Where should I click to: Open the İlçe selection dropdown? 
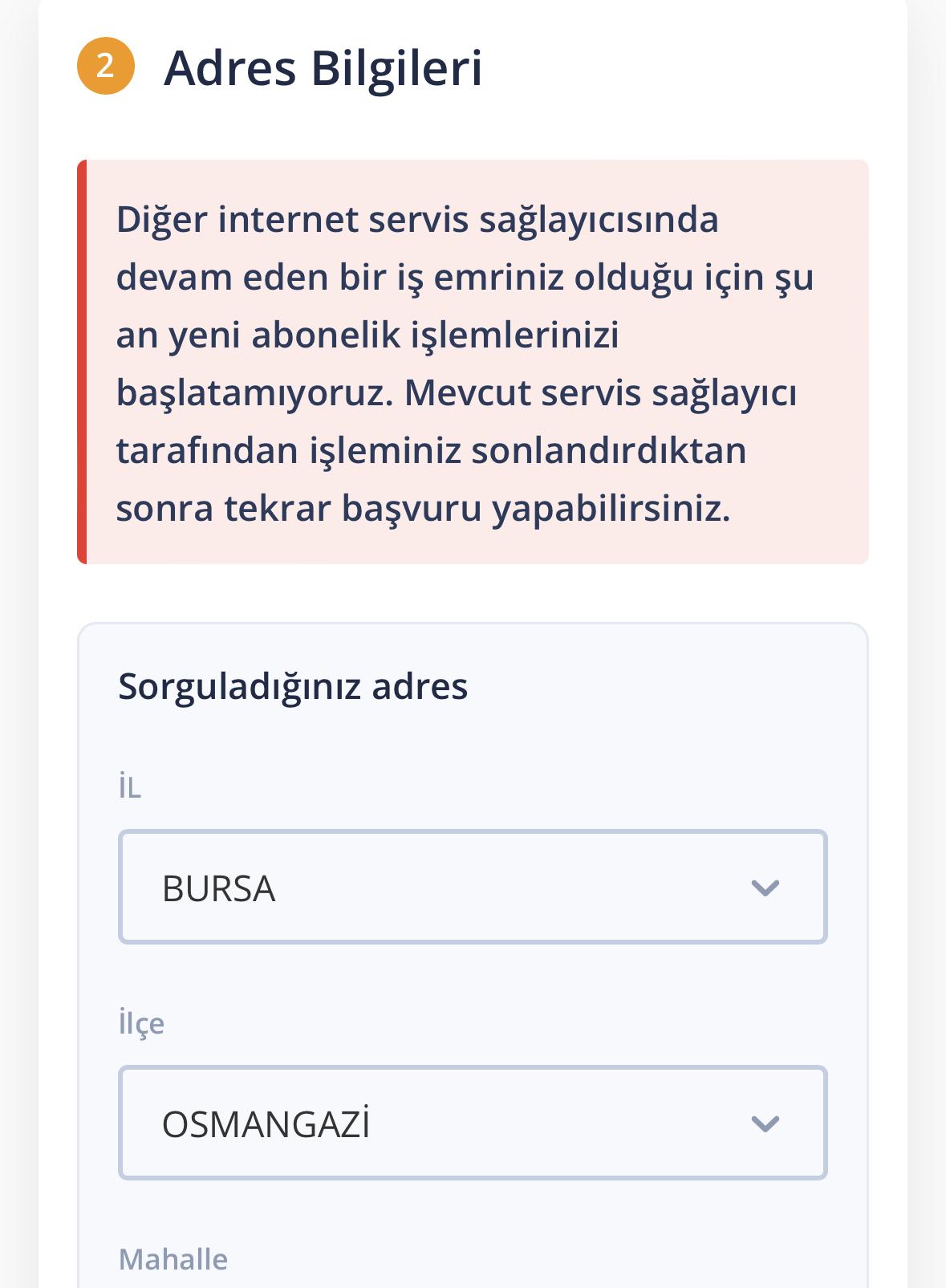pos(472,1123)
